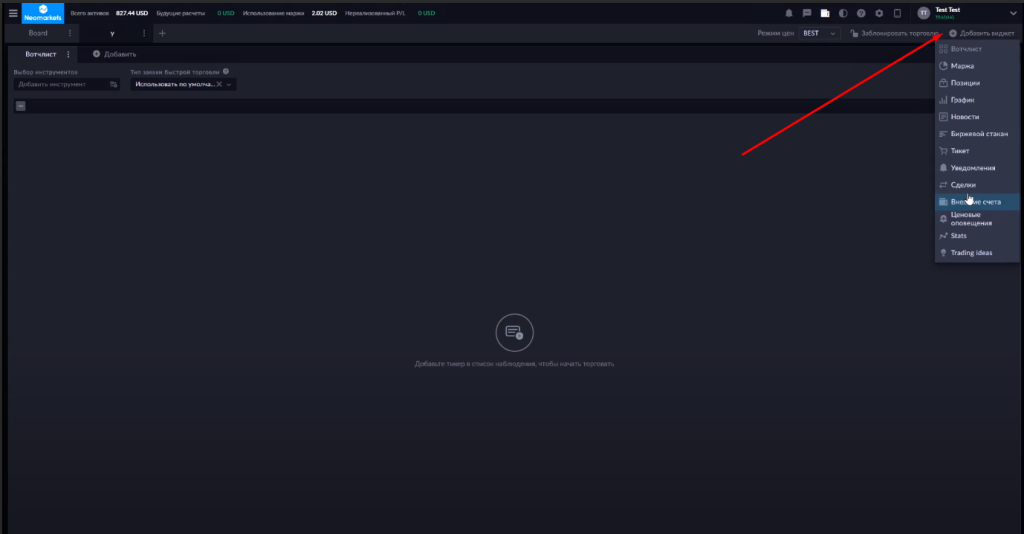Image resolution: width=1024 pixels, height=534 pixels.
Task: Open the notifications bell in top bar
Action: point(789,13)
